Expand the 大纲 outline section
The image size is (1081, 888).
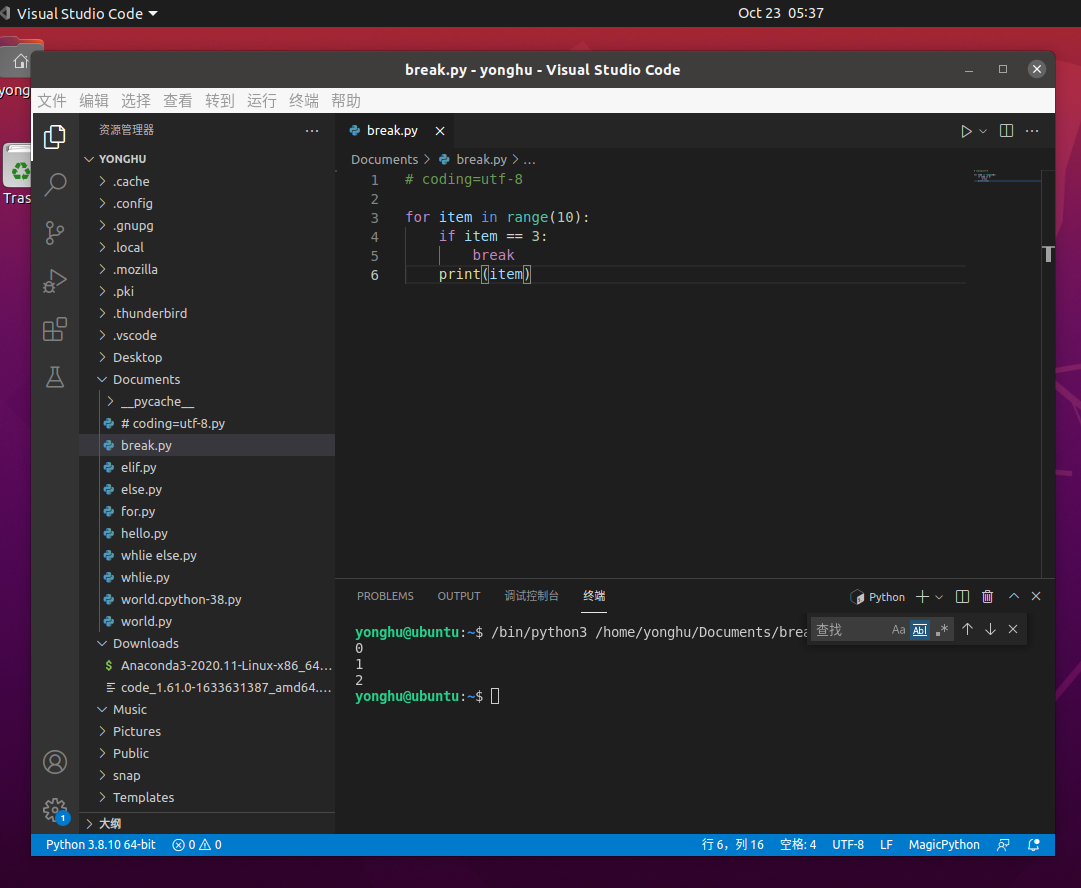click(x=207, y=824)
